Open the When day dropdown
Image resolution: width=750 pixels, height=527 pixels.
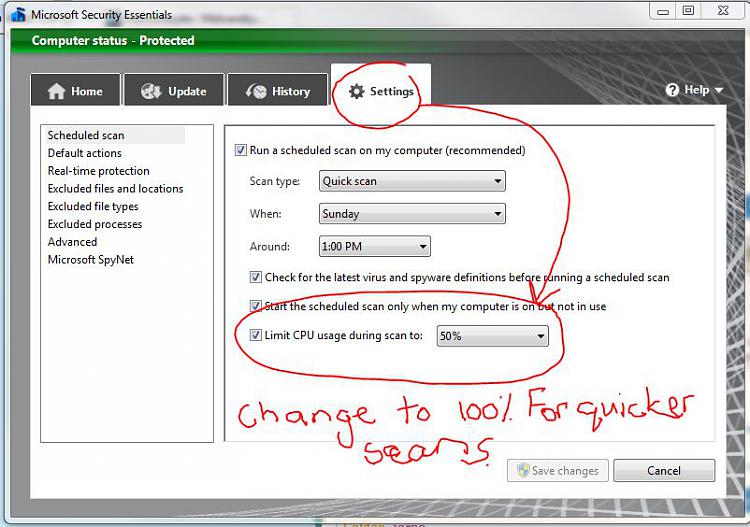[412, 214]
